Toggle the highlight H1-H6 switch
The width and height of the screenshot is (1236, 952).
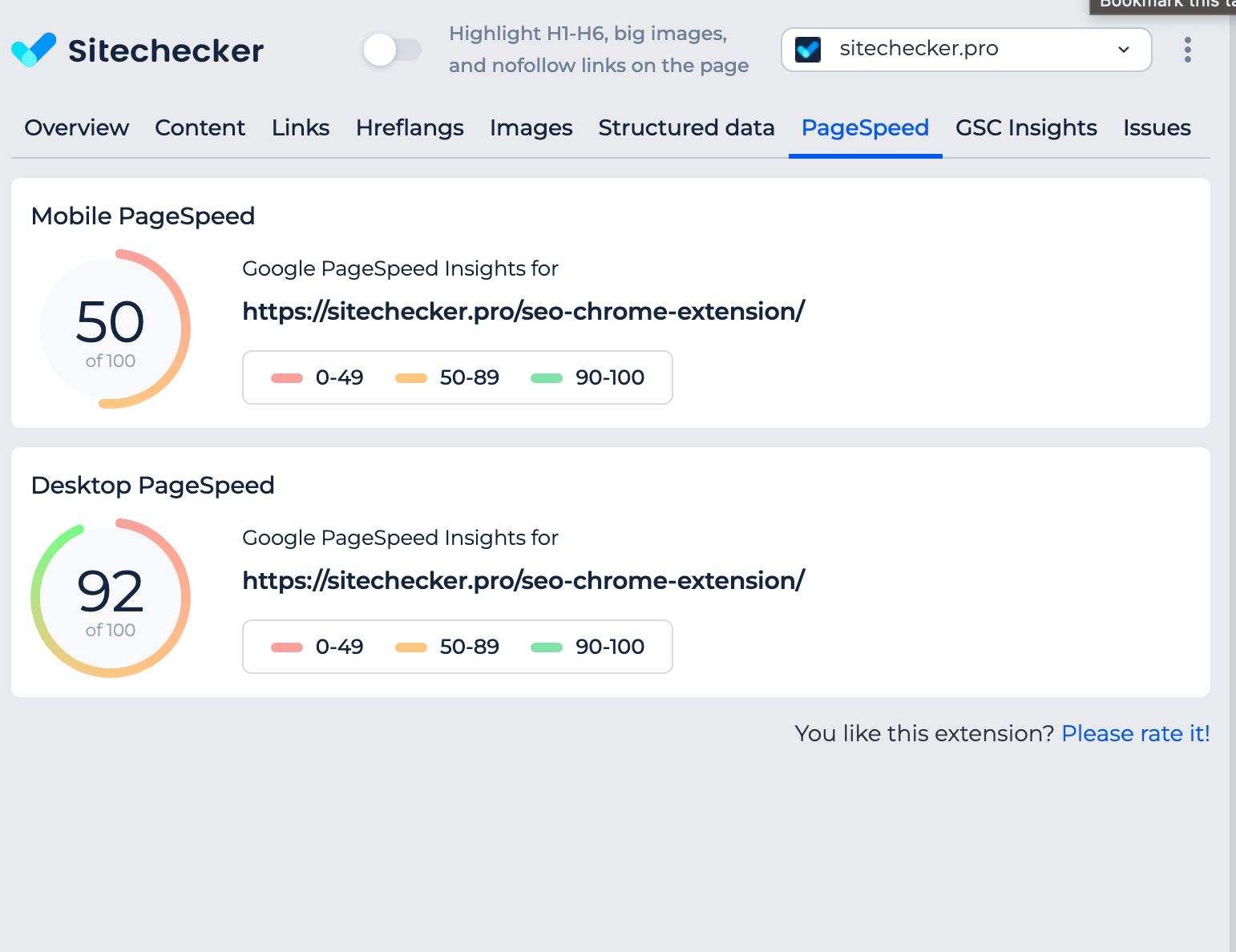point(392,50)
